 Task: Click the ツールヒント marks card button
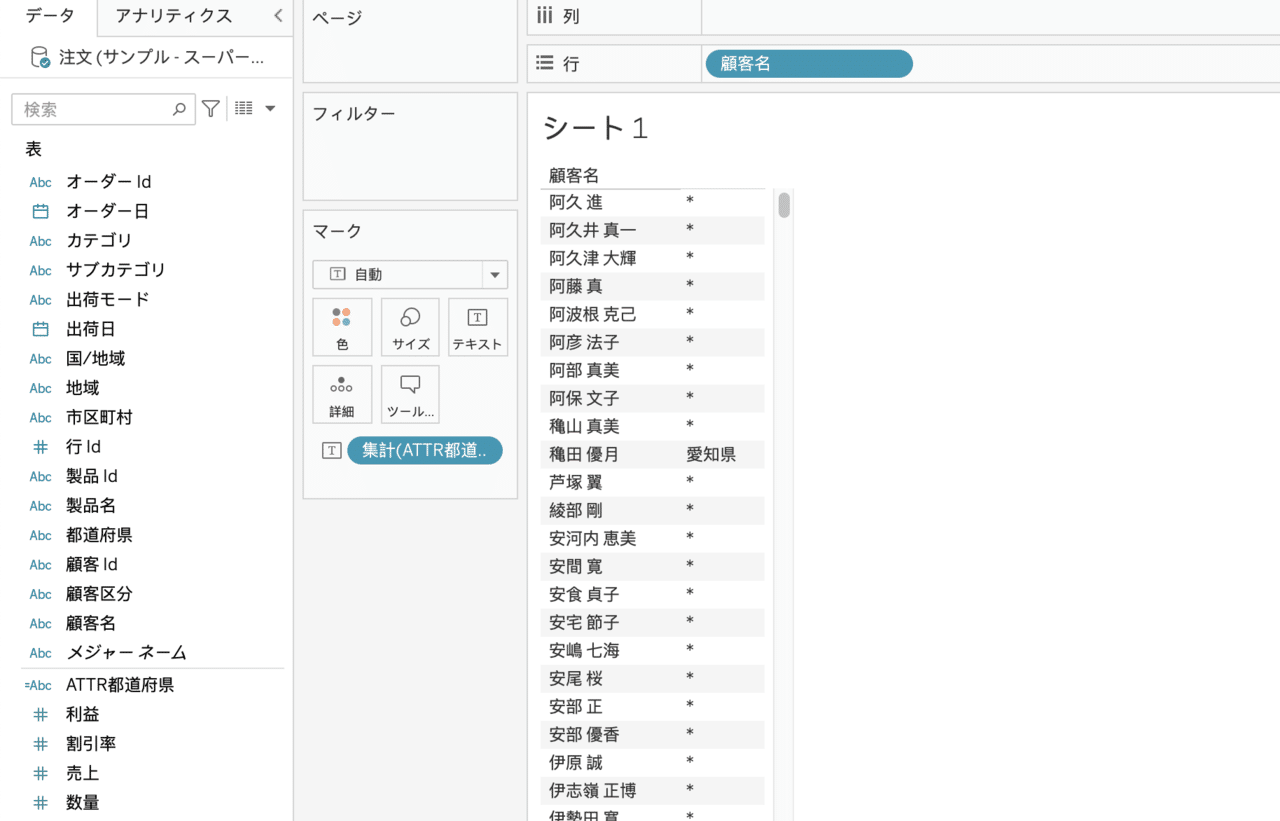410,394
